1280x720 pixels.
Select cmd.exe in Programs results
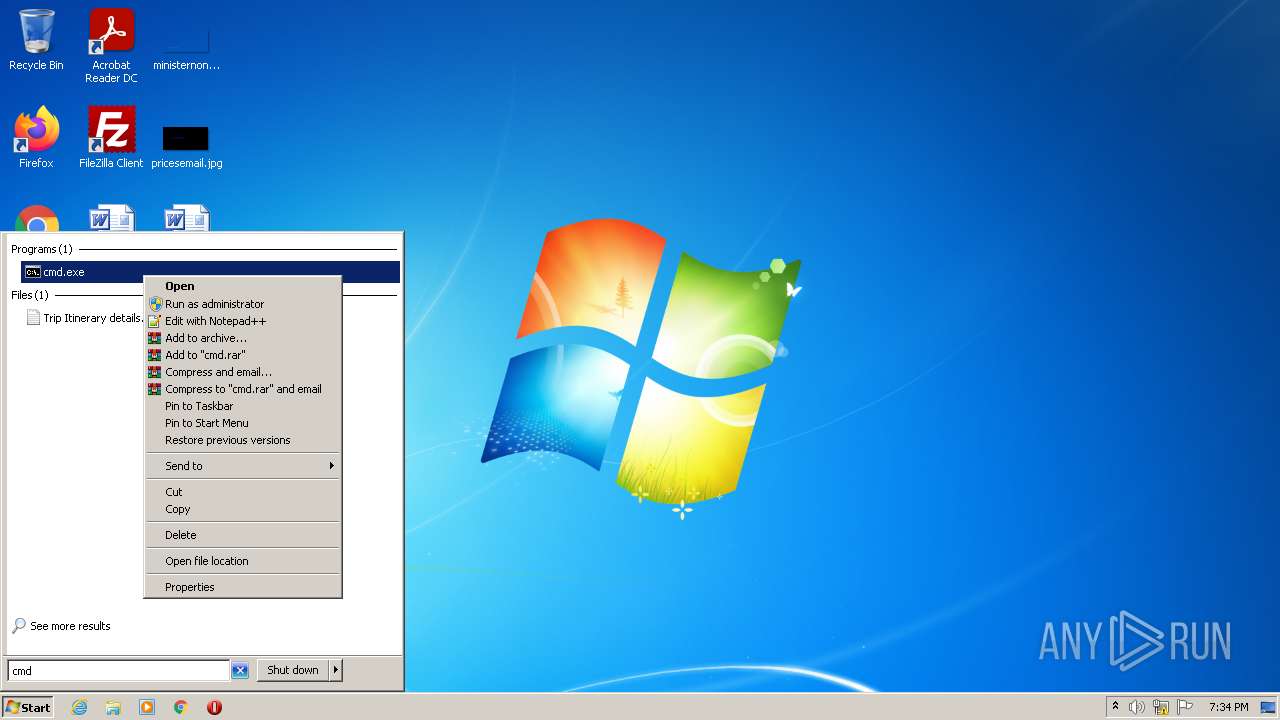point(210,272)
